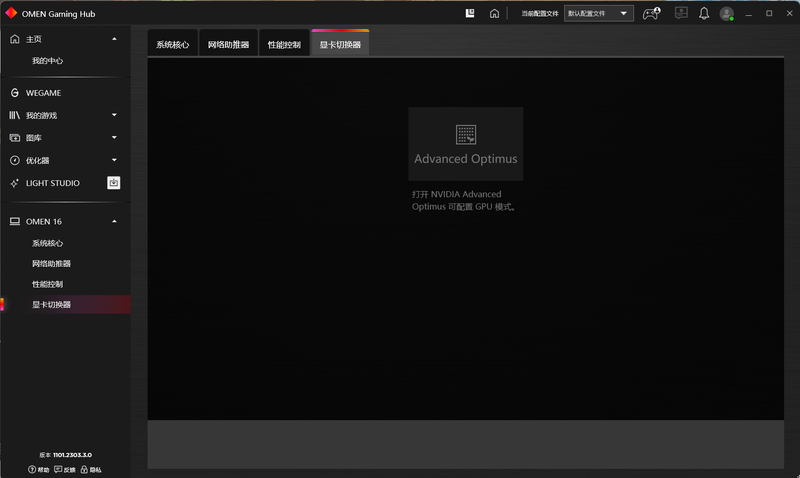Click the Advanced Optimus tile
Screen dimensions: 800x478
[x=466, y=144]
